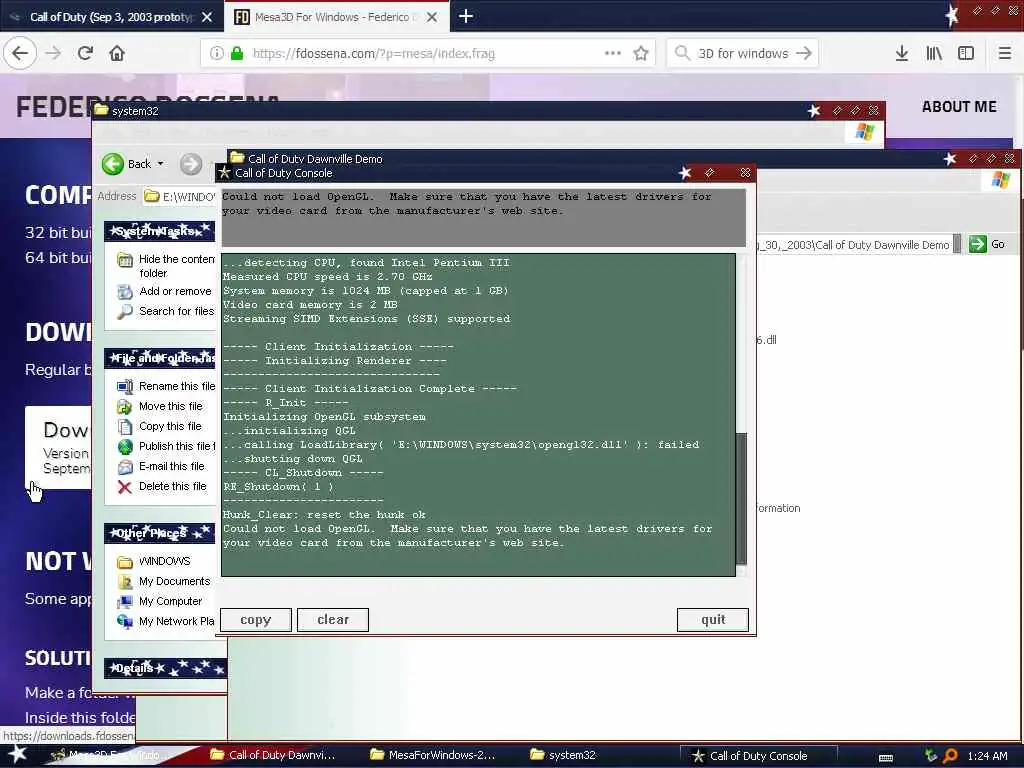Submit search with the arrow in search box

pos(804,54)
